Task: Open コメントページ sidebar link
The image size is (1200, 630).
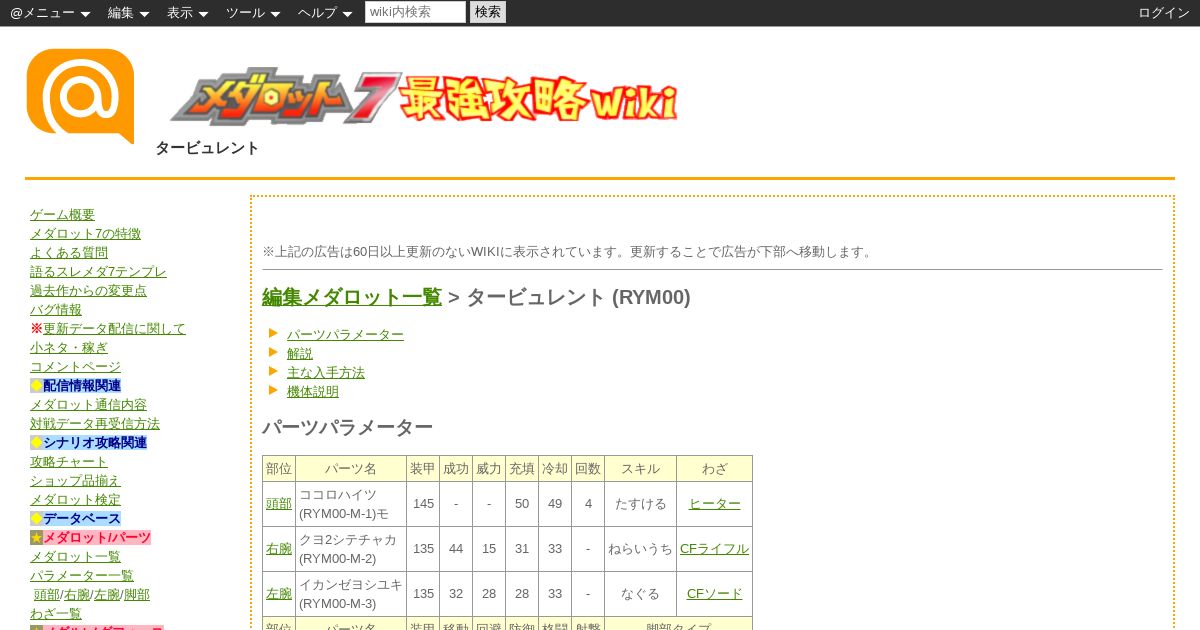Action: pos(75,367)
